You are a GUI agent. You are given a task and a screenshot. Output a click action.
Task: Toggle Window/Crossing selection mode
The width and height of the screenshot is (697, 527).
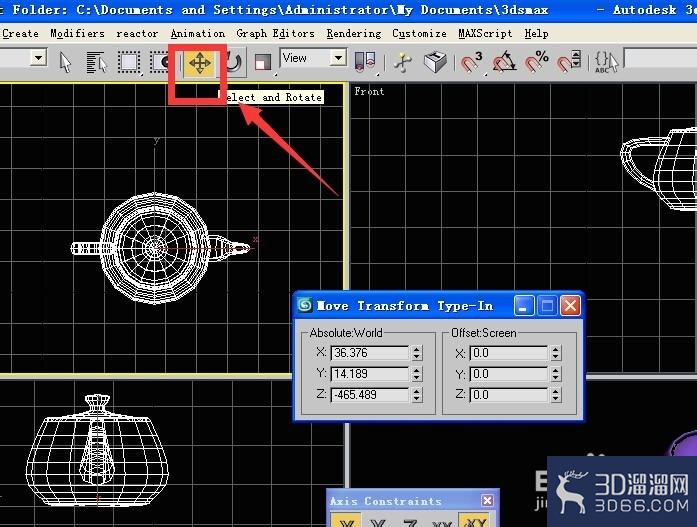coord(159,62)
